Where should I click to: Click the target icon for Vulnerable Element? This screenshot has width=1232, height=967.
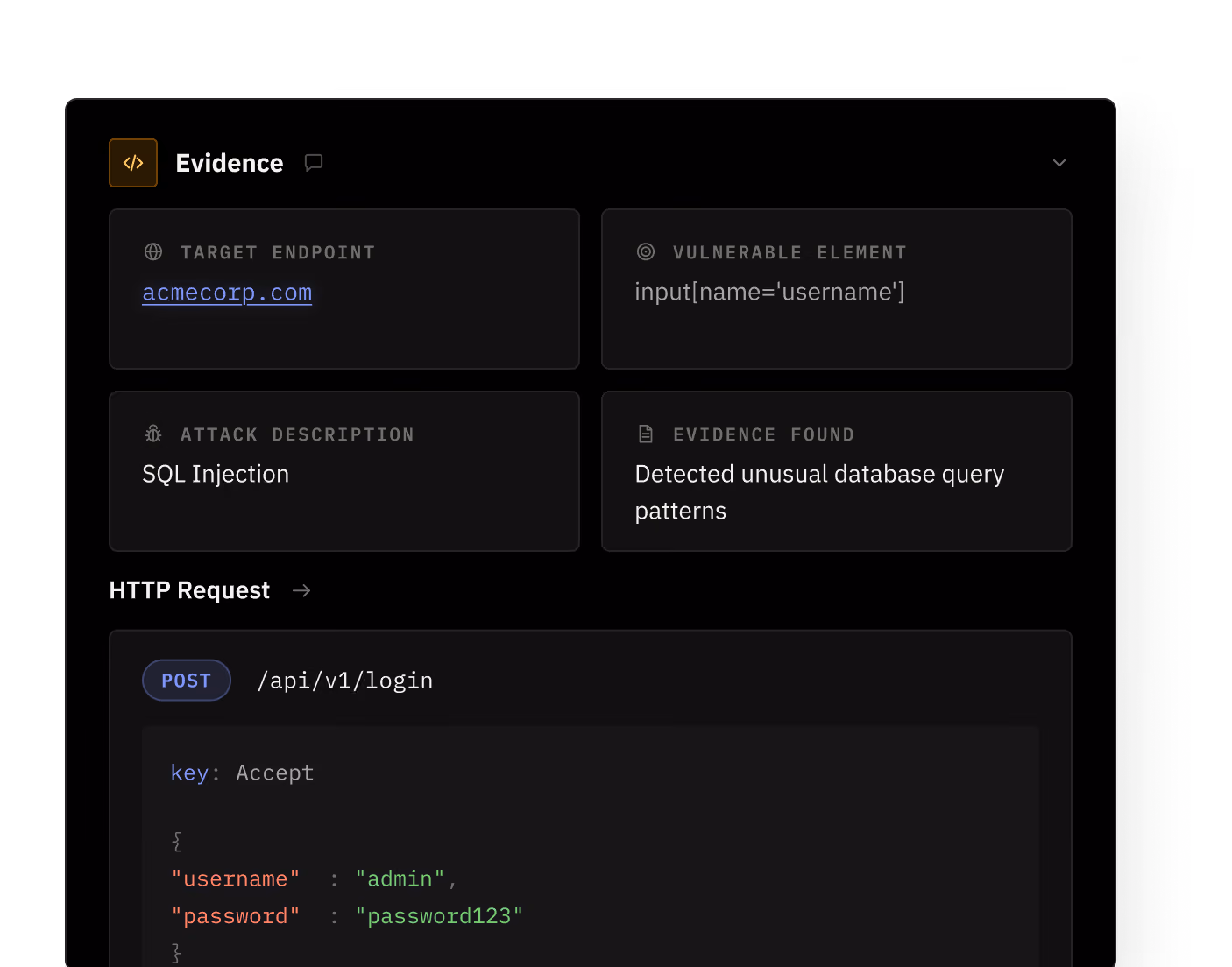(646, 252)
